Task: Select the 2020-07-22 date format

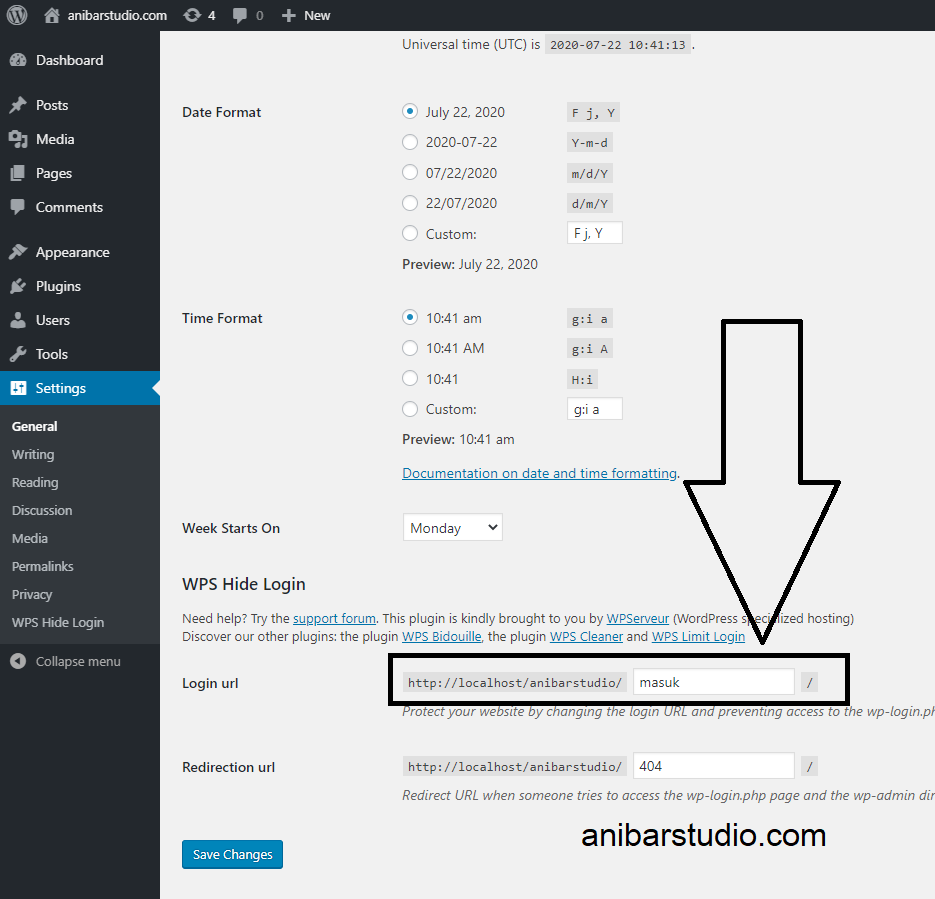Action: click(410, 142)
